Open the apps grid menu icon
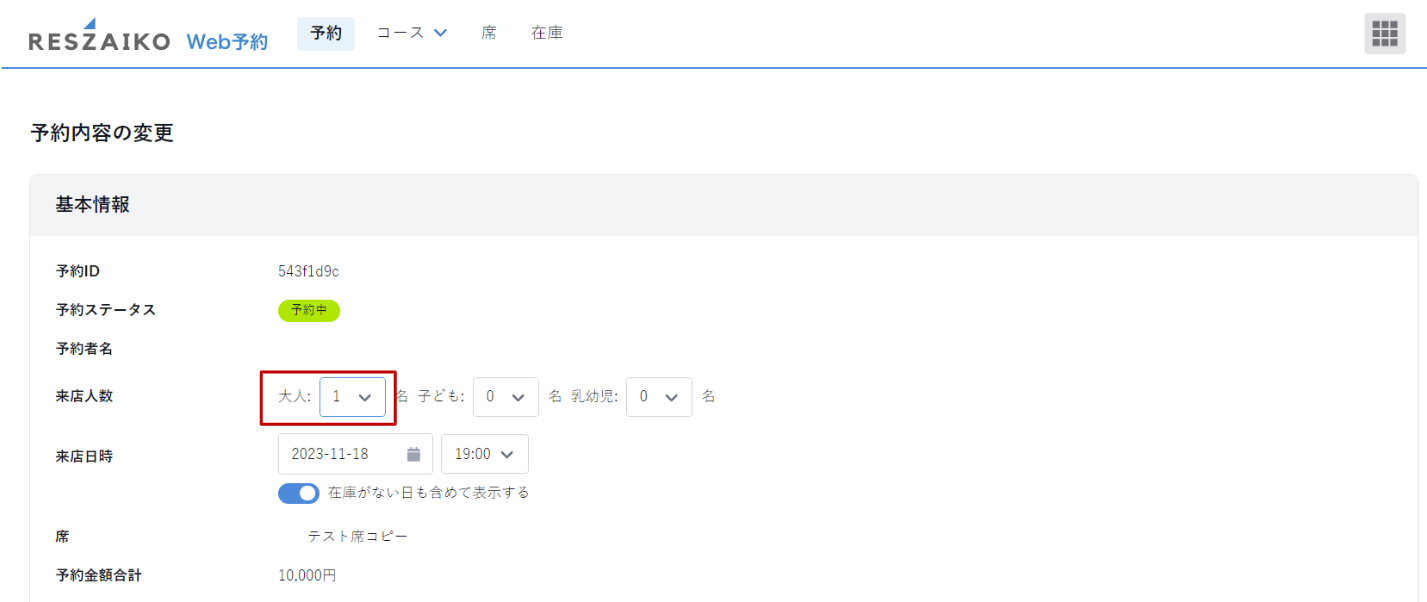 click(x=1384, y=34)
